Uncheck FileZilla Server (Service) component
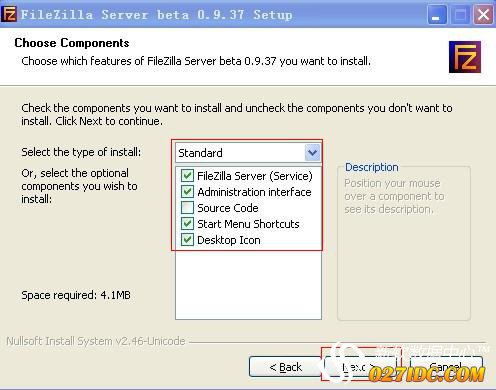The height and width of the screenshot is (390, 496). [187, 175]
